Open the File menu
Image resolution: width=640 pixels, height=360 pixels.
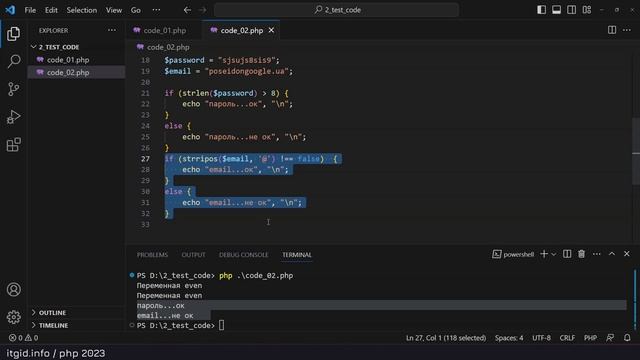(30, 10)
